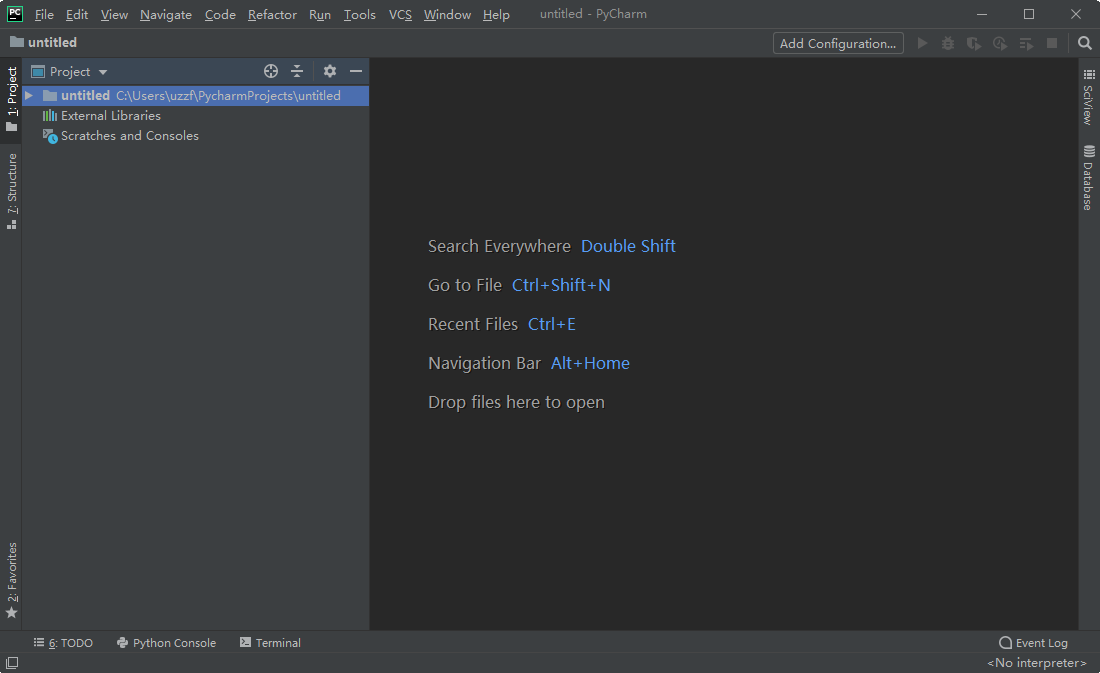Open the Code menu
Image resolution: width=1100 pixels, height=673 pixels.
point(220,15)
